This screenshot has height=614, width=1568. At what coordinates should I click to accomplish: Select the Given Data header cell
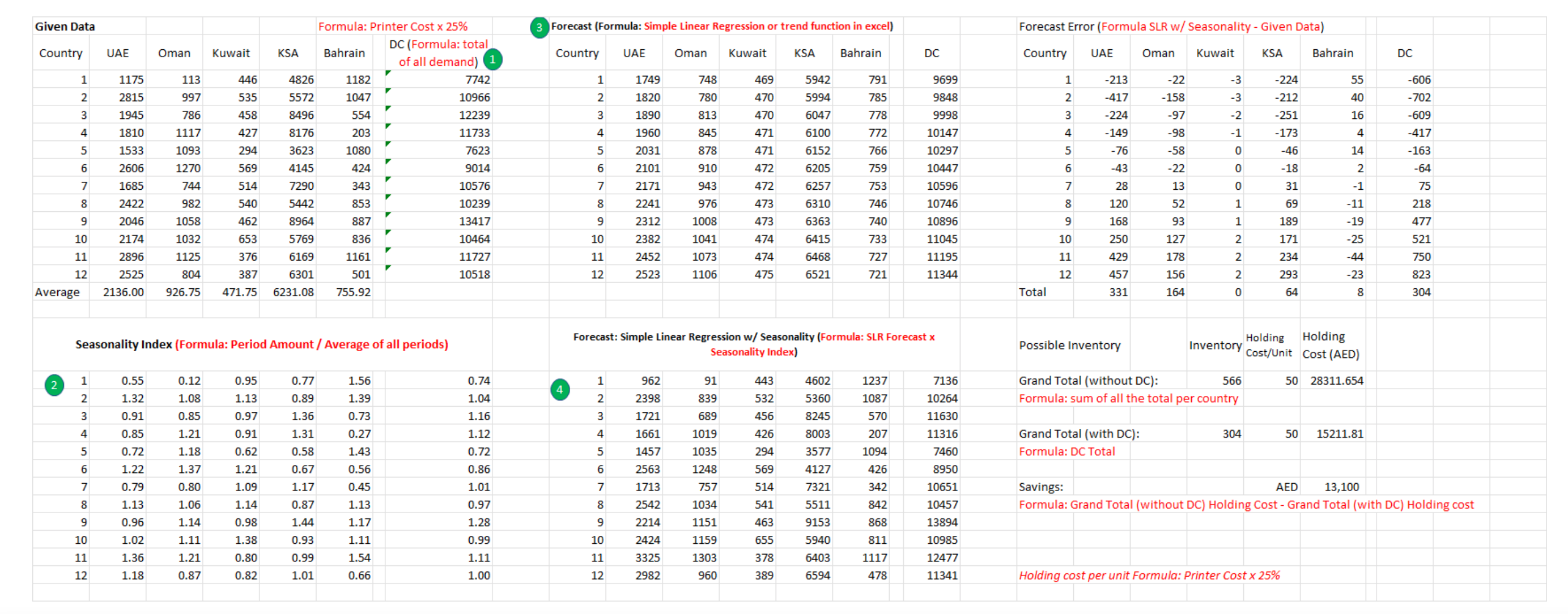coord(65,26)
